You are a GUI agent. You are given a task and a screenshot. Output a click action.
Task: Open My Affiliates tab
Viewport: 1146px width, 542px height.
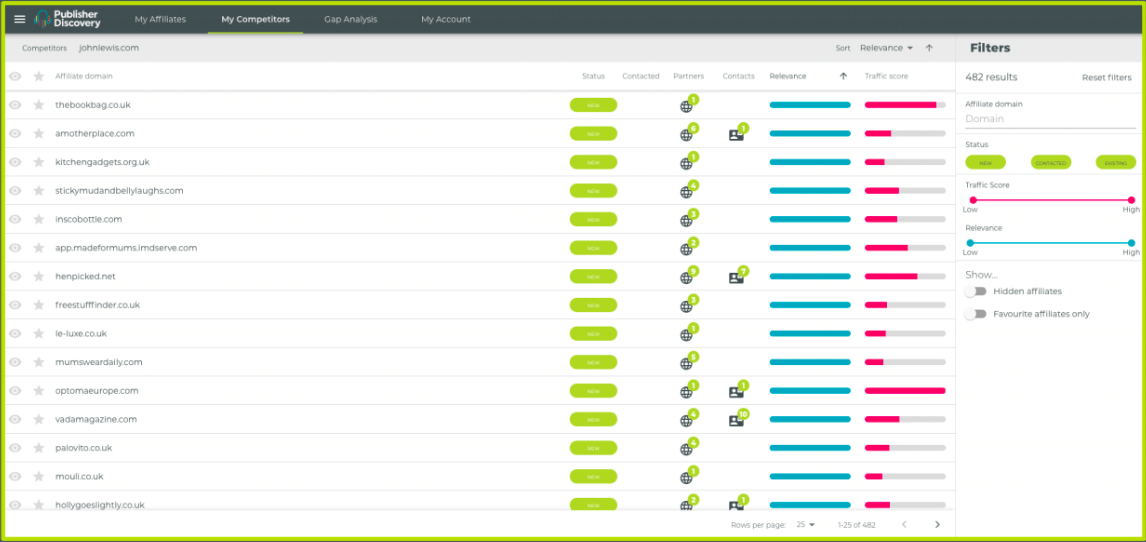161,19
